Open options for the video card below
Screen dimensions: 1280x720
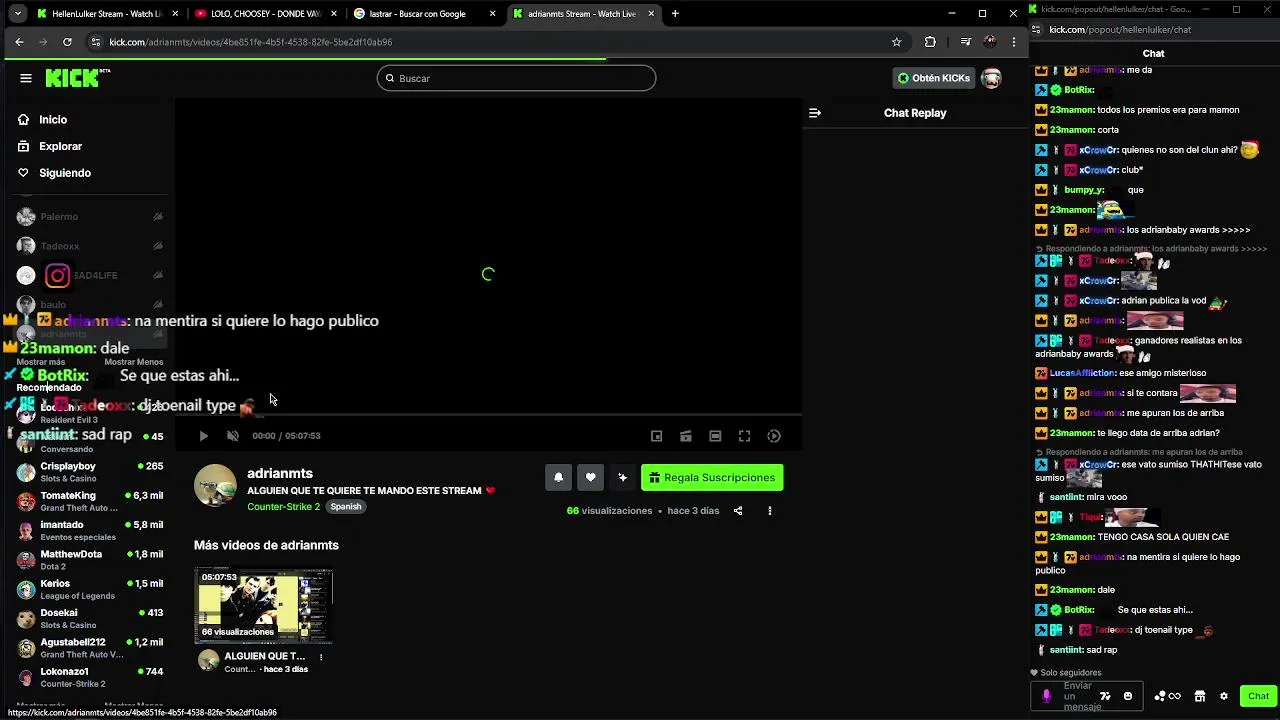tap(321, 657)
